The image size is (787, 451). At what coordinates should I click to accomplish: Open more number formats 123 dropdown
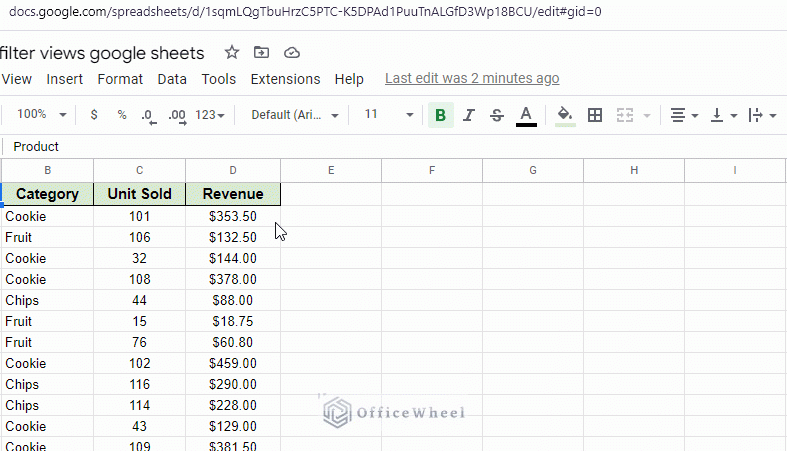point(210,115)
